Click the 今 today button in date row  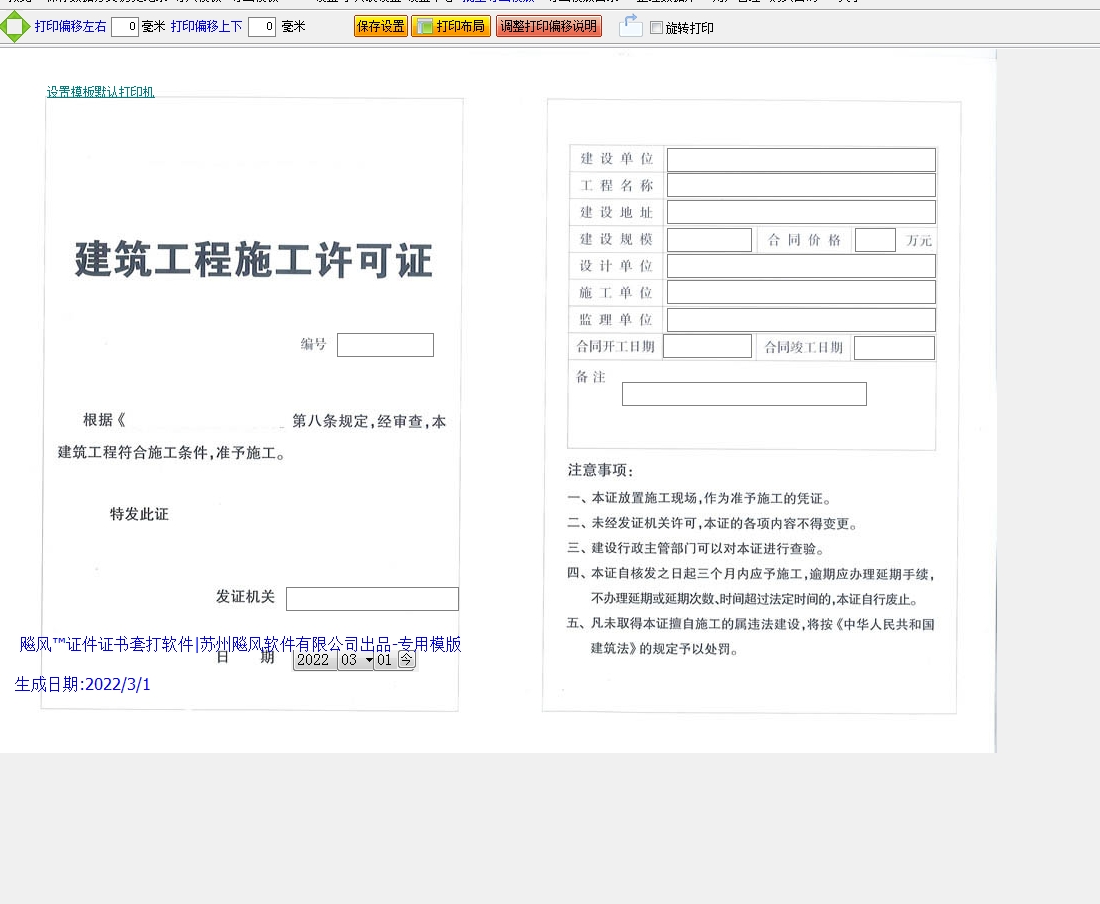click(406, 660)
